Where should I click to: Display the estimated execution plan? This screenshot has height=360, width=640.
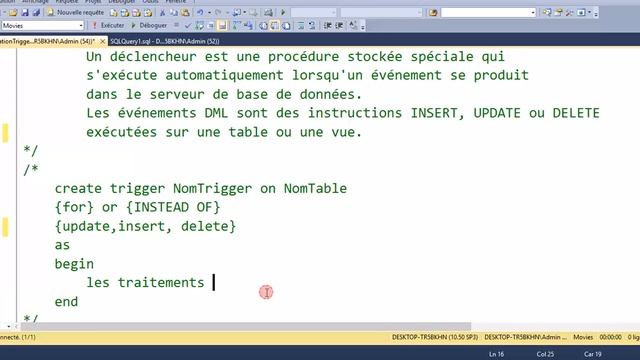click(199, 25)
